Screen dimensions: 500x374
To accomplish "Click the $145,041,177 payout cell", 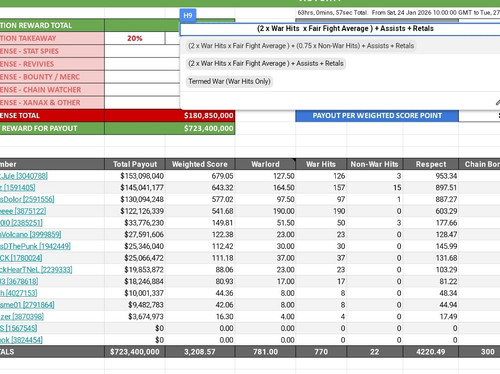I will pos(135,188).
